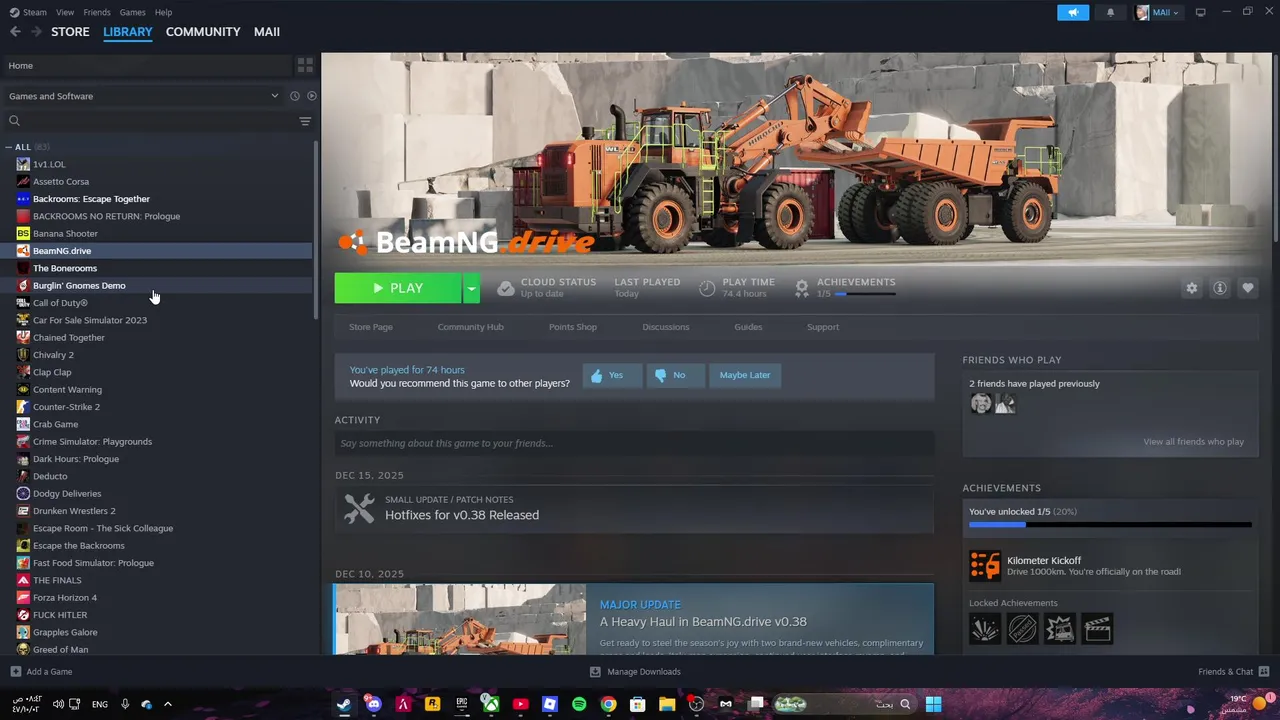Open the v0.38 major update thumbnail

point(460,620)
